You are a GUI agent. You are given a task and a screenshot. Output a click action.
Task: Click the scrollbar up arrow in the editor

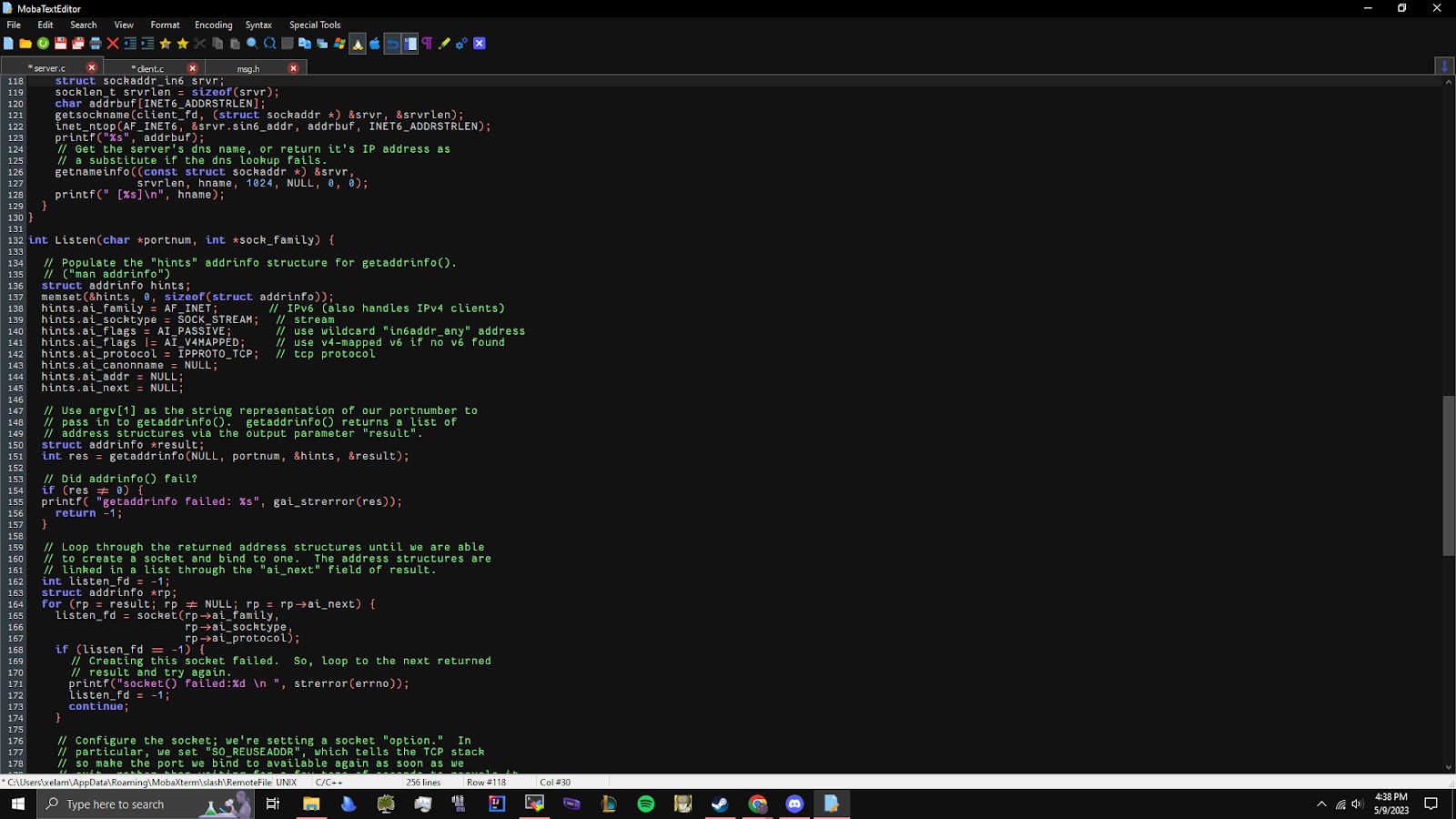click(x=1448, y=82)
